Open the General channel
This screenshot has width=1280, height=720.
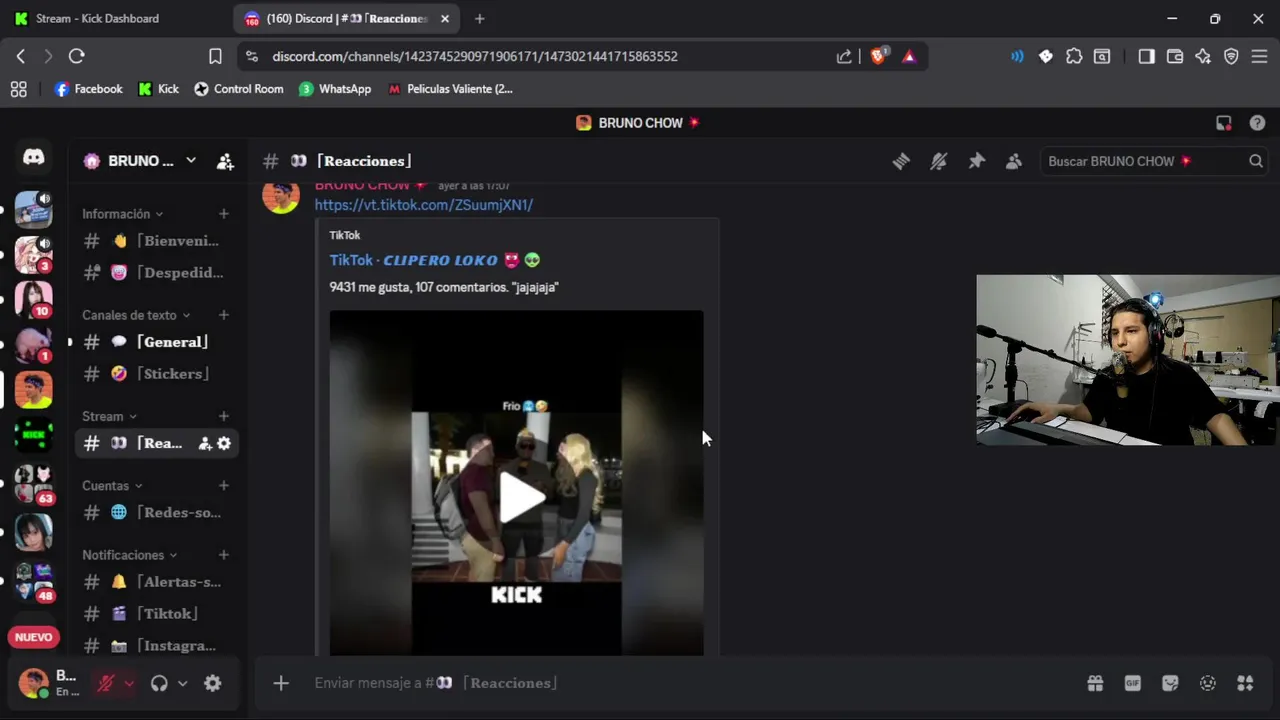click(156, 342)
